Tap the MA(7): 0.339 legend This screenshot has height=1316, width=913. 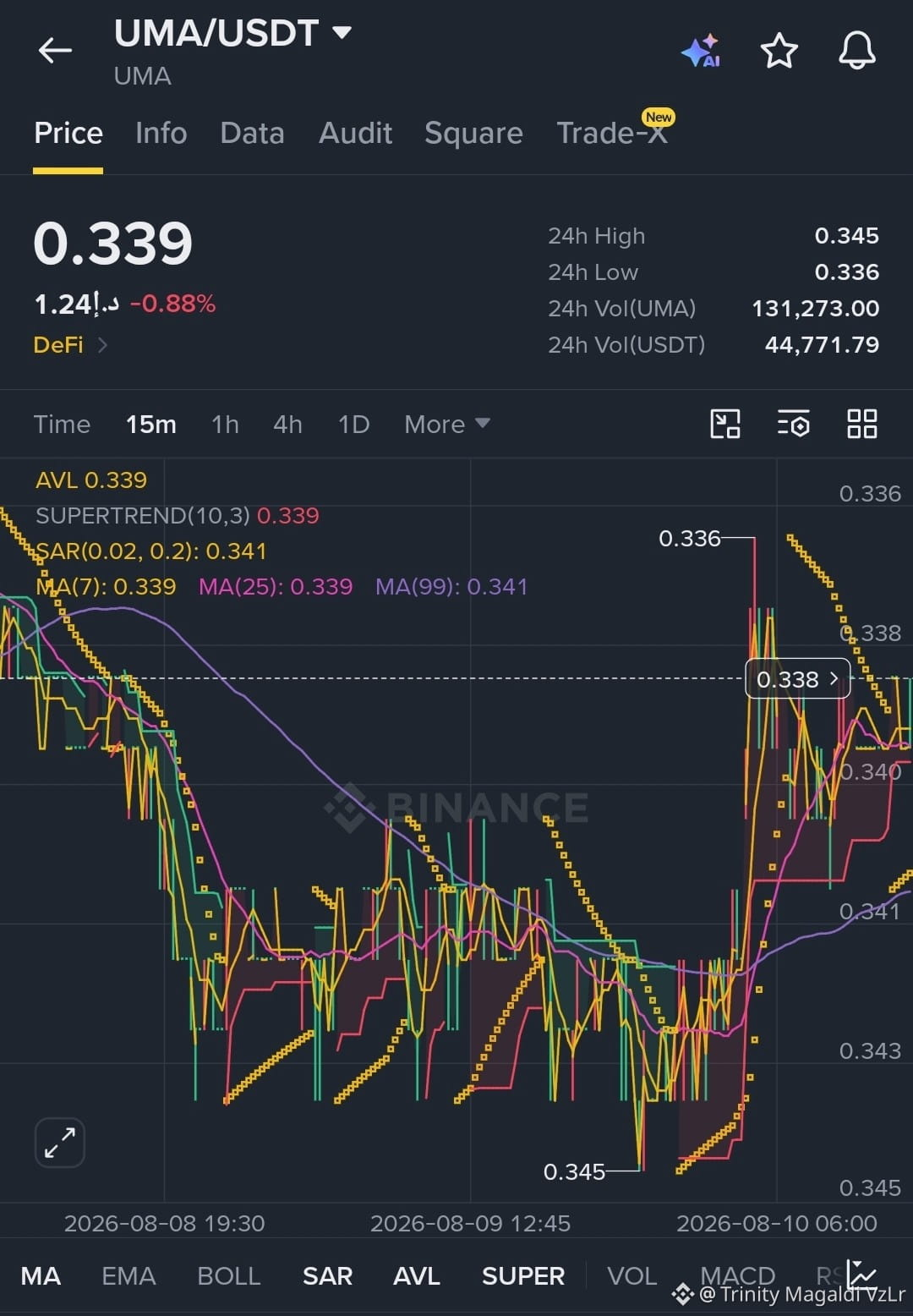click(106, 586)
